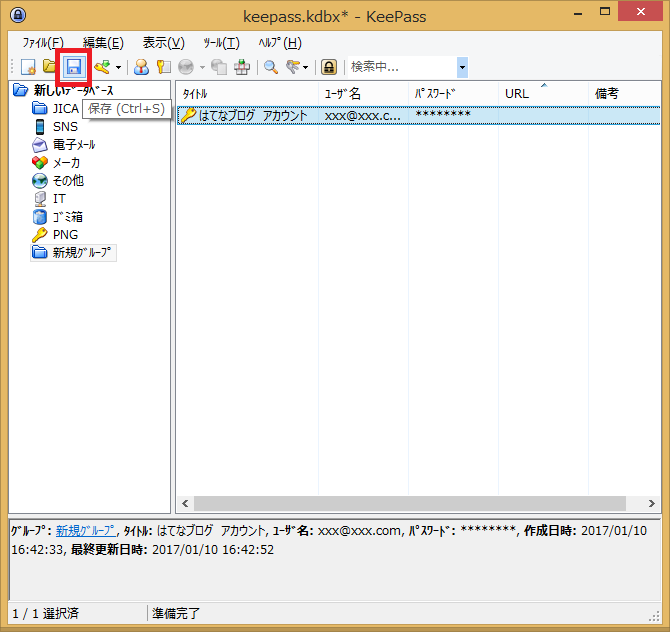
Task: Click the その他 globe icon
Action: [40, 181]
